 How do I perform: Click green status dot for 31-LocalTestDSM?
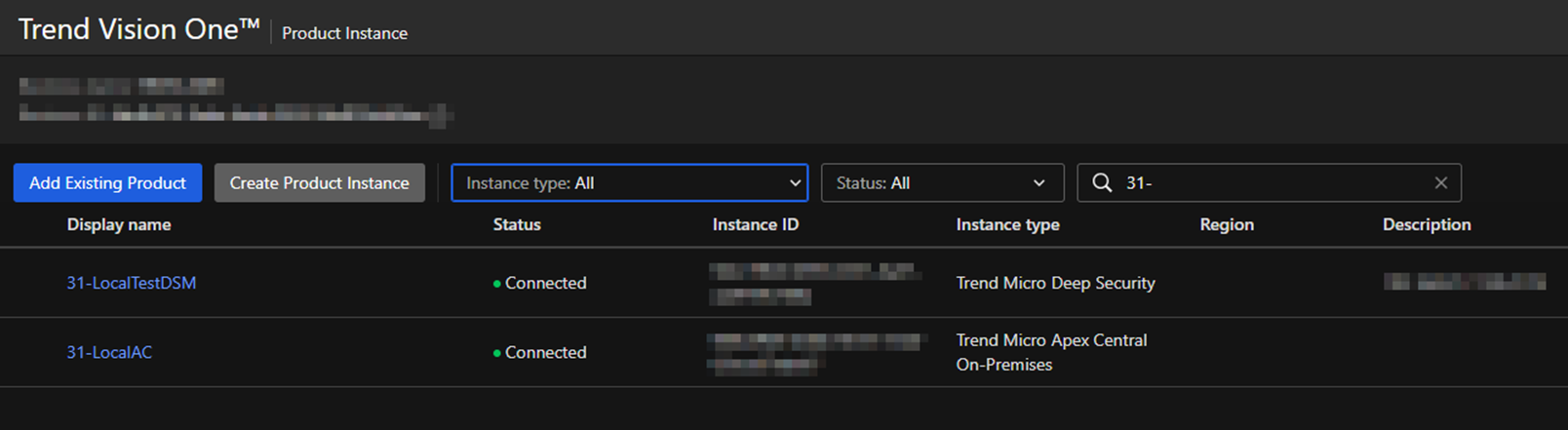pos(497,284)
